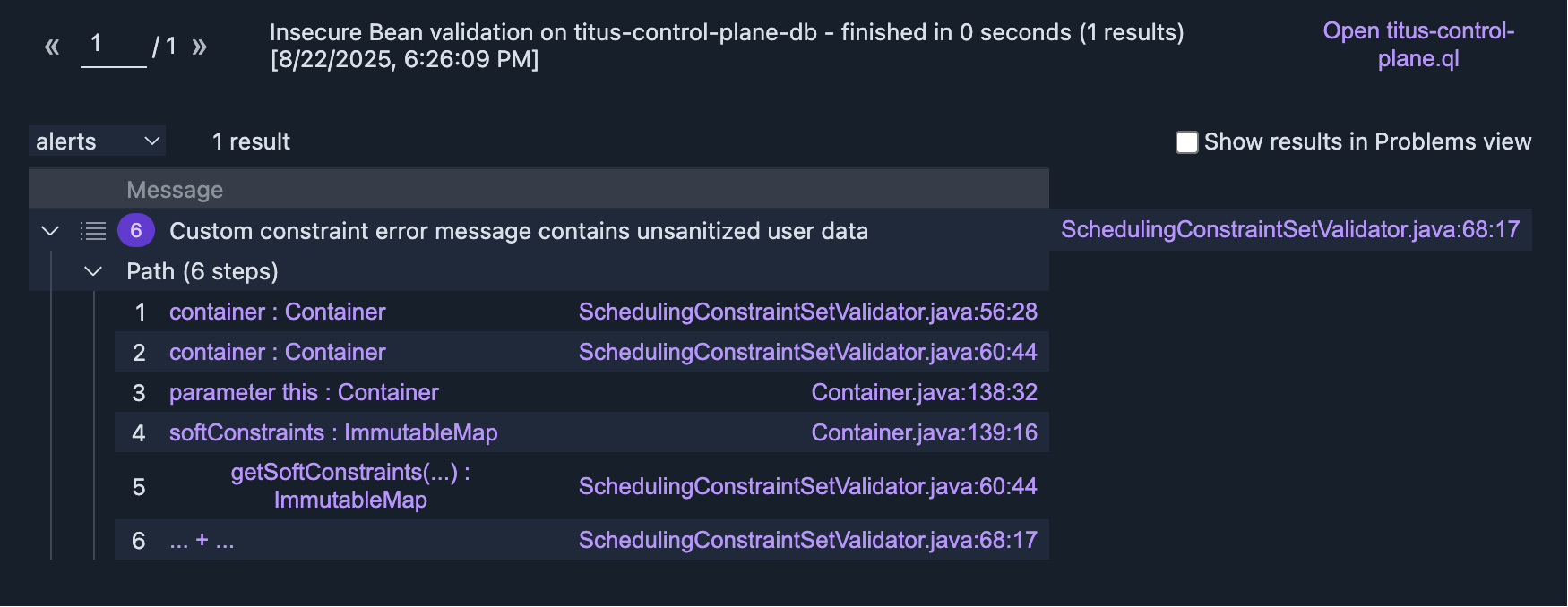Select step 4 softConstraints : ImmutableMap

[x=333, y=432]
